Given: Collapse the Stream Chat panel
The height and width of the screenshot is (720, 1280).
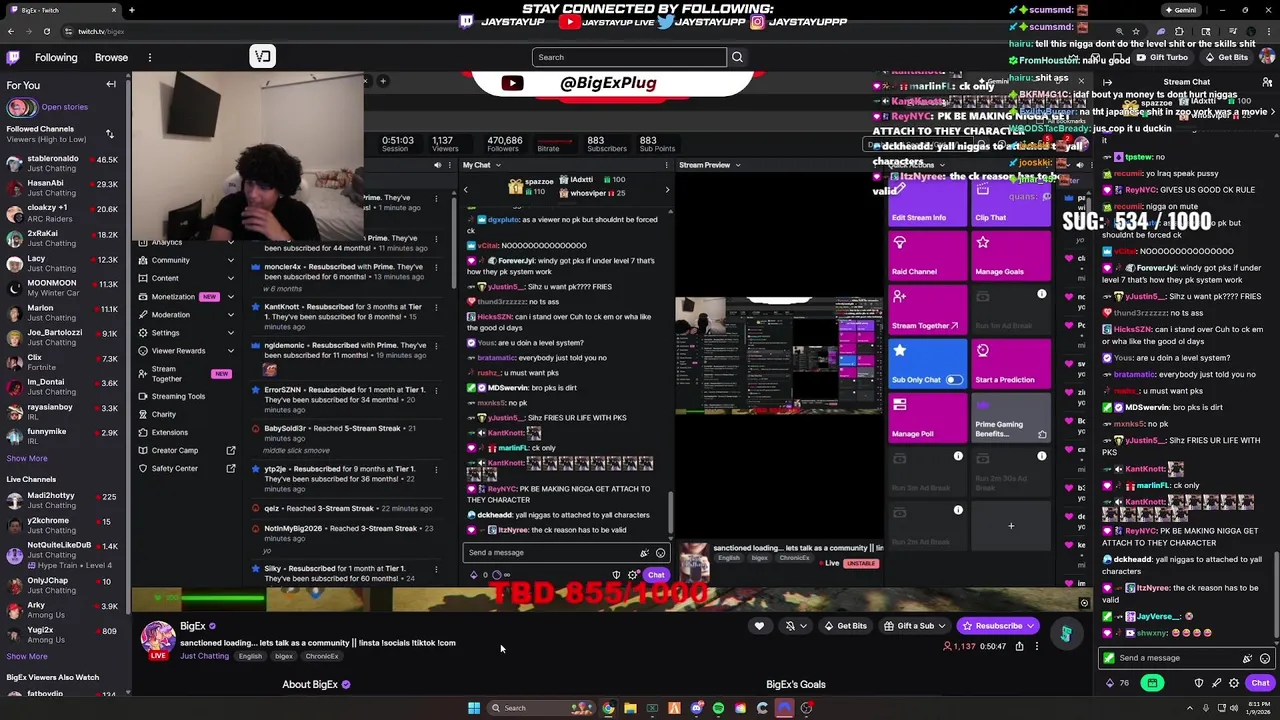Looking at the screenshot, I should coord(1107,82).
